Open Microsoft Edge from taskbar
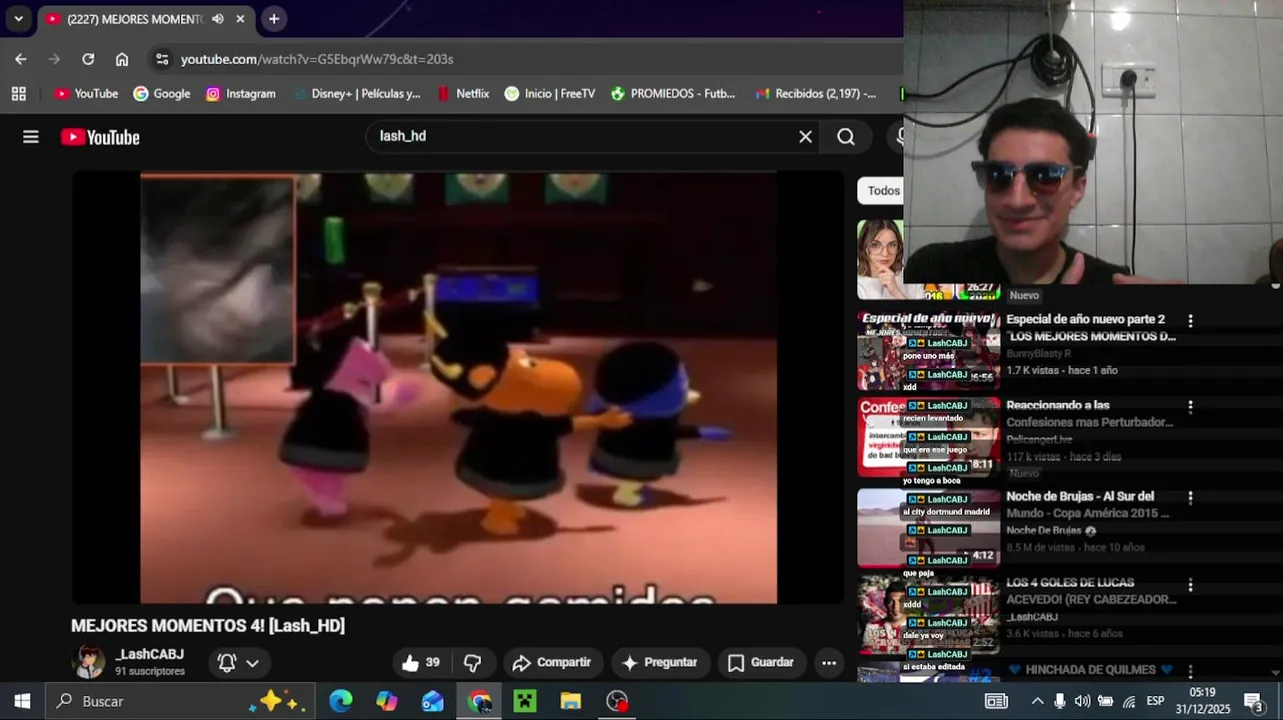 (x=341, y=701)
